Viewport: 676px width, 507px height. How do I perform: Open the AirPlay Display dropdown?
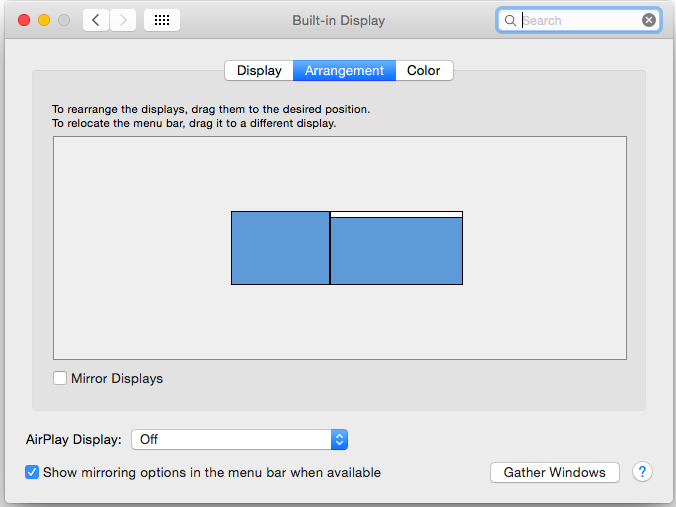pyautogui.click(x=239, y=439)
